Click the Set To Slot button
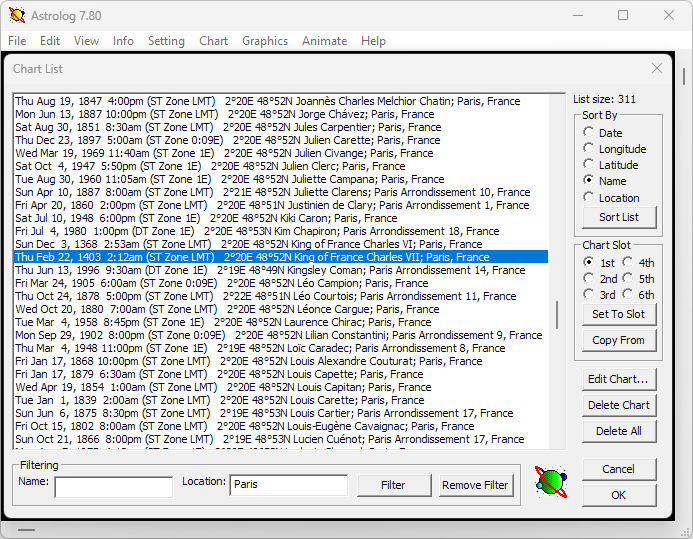Image resolution: width=693 pixels, height=539 pixels. (618, 314)
